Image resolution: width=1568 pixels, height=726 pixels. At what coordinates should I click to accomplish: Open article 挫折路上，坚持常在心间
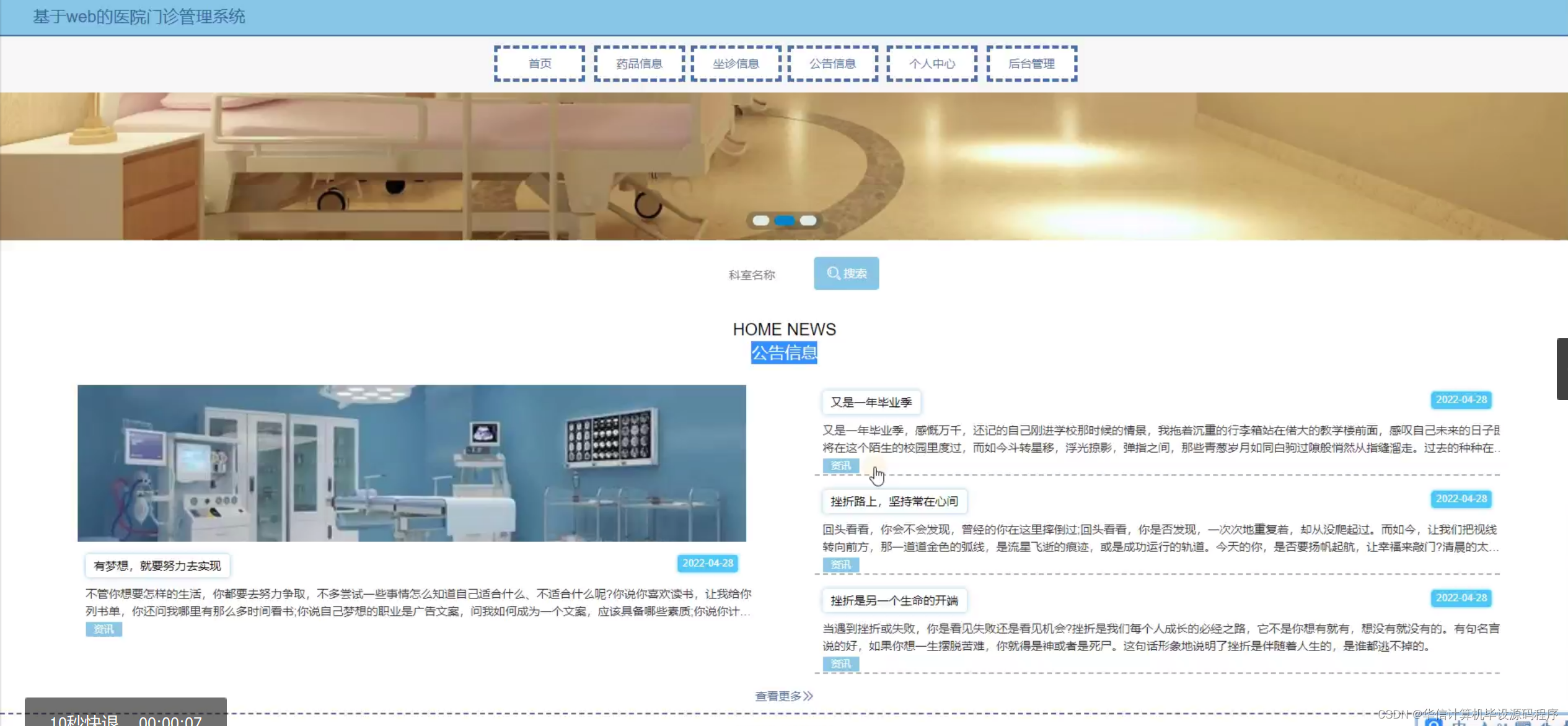(x=894, y=501)
